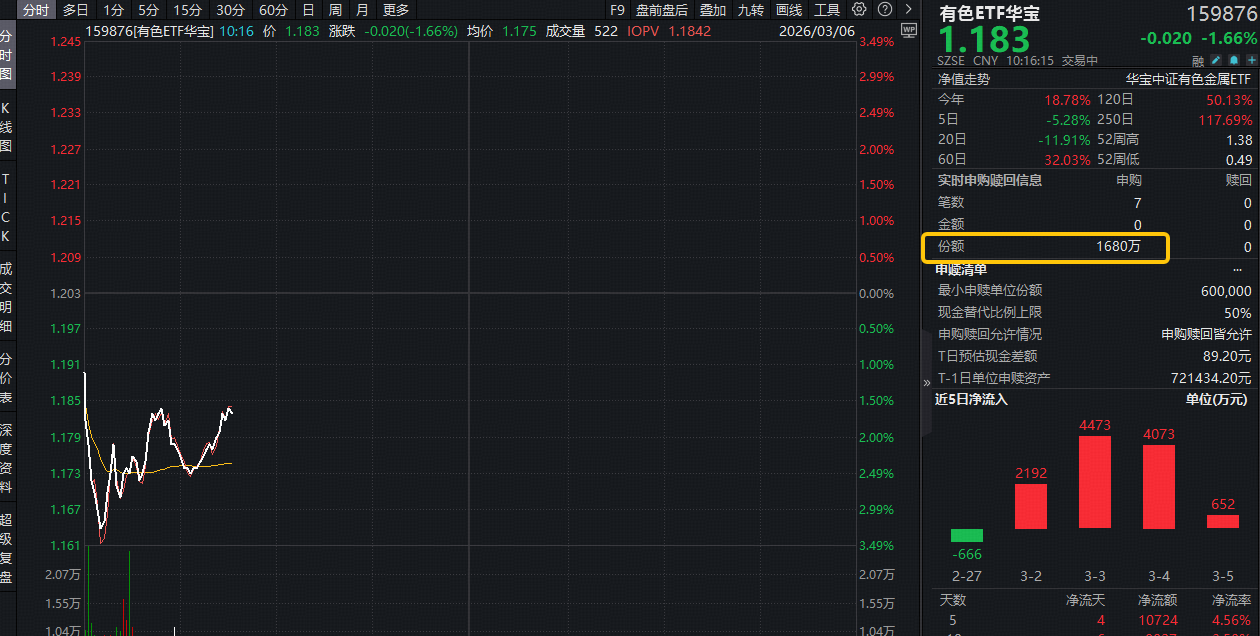Click the 3-3 net inflow red bar
1260x636 pixels.
[1095, 482]
